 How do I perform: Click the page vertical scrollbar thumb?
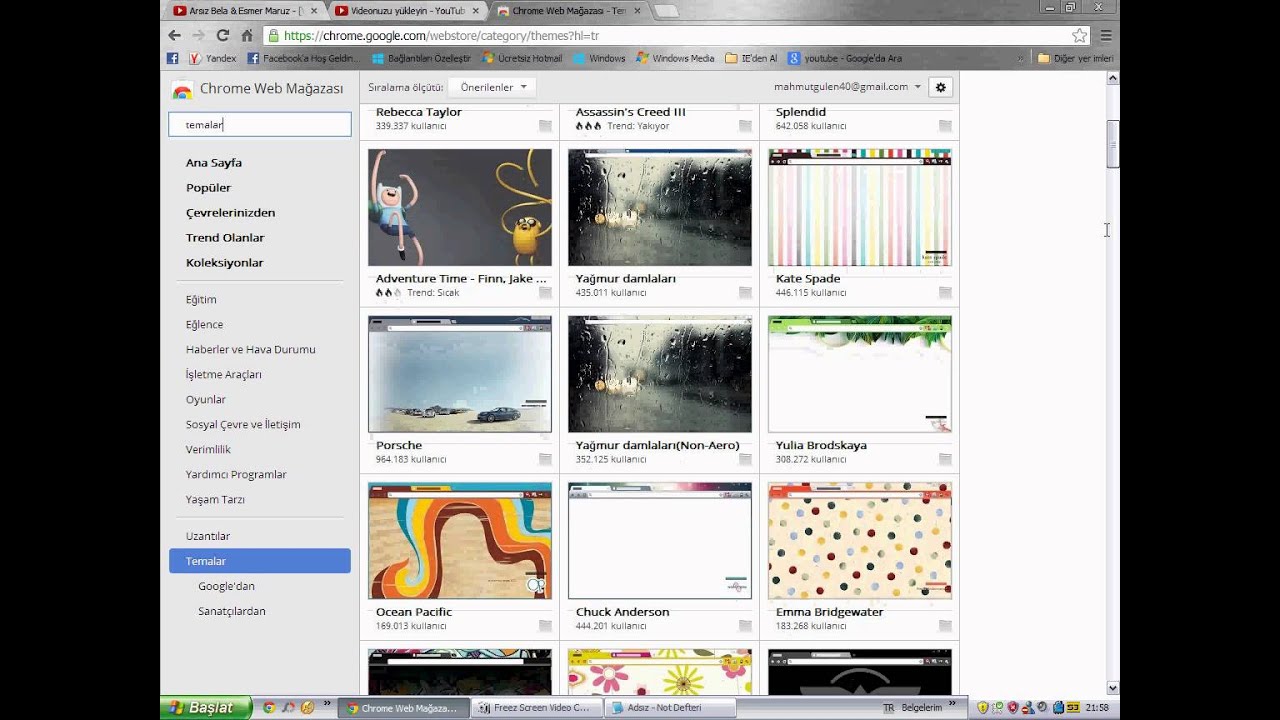coord(1113,144)
